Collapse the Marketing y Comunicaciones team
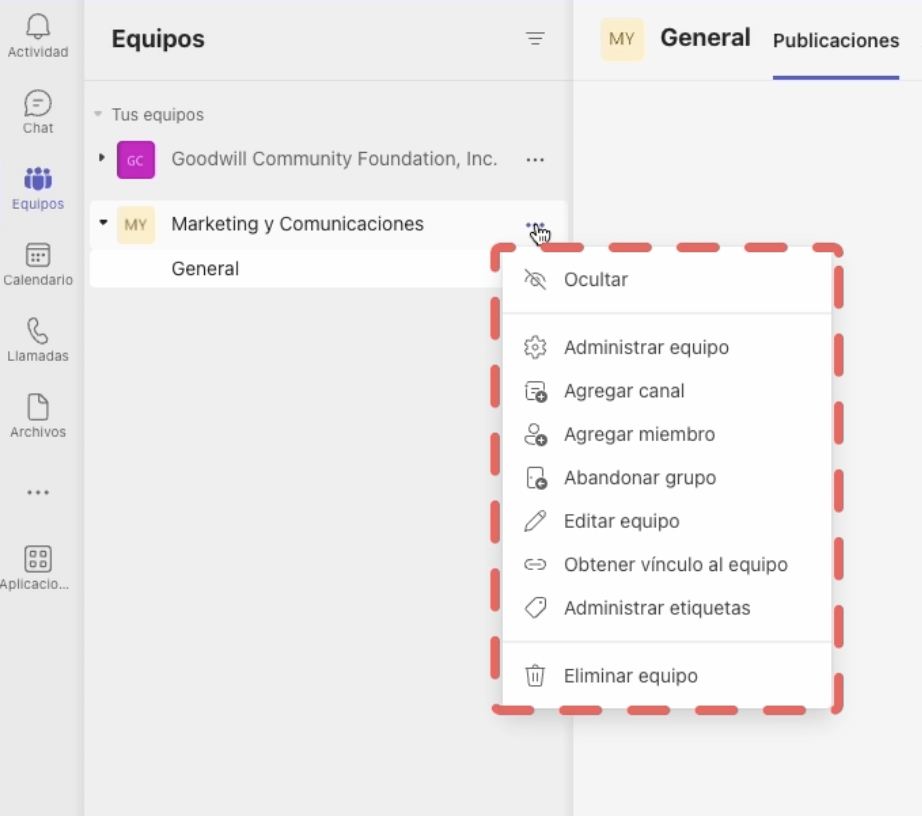This screenshot has width=922, height=816. pyautogui.click(x=103, y=224)
